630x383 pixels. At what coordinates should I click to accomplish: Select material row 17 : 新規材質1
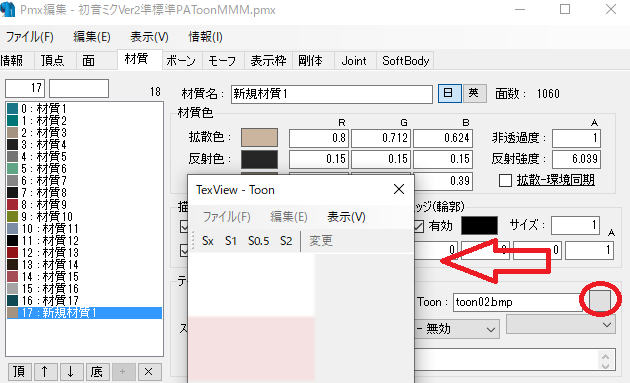click(84, 313)
